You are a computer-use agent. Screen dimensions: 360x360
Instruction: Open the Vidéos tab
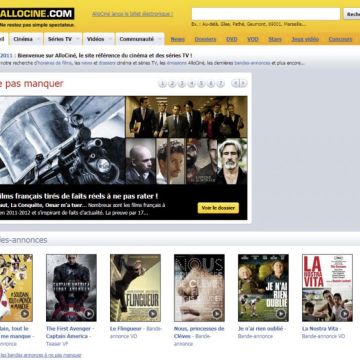[95, 39]
